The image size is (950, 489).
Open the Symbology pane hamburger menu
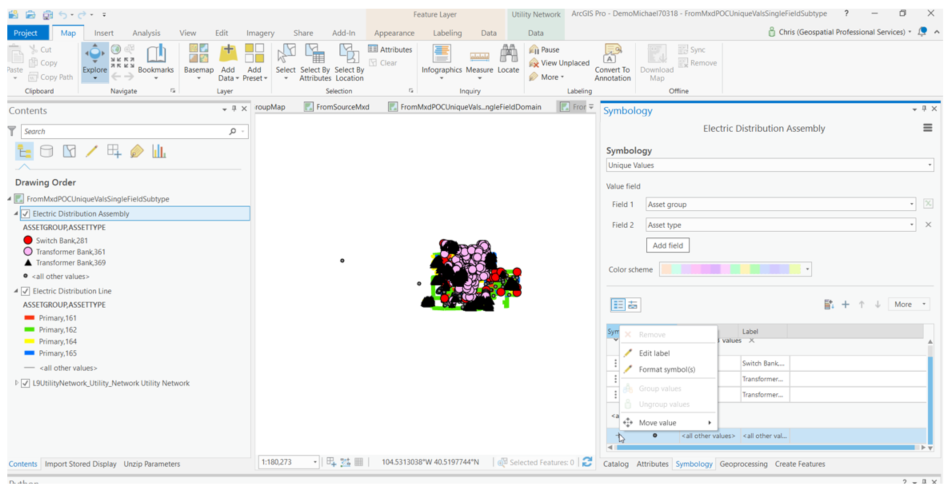927,128
